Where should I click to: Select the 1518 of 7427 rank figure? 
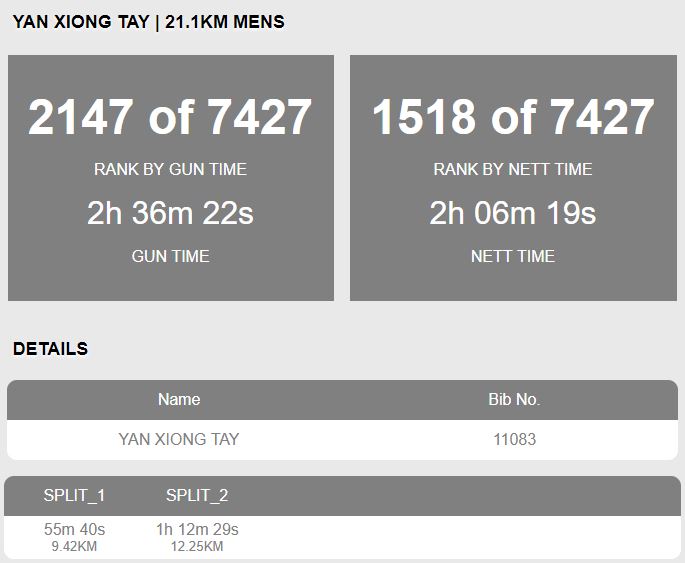(513, 117)
